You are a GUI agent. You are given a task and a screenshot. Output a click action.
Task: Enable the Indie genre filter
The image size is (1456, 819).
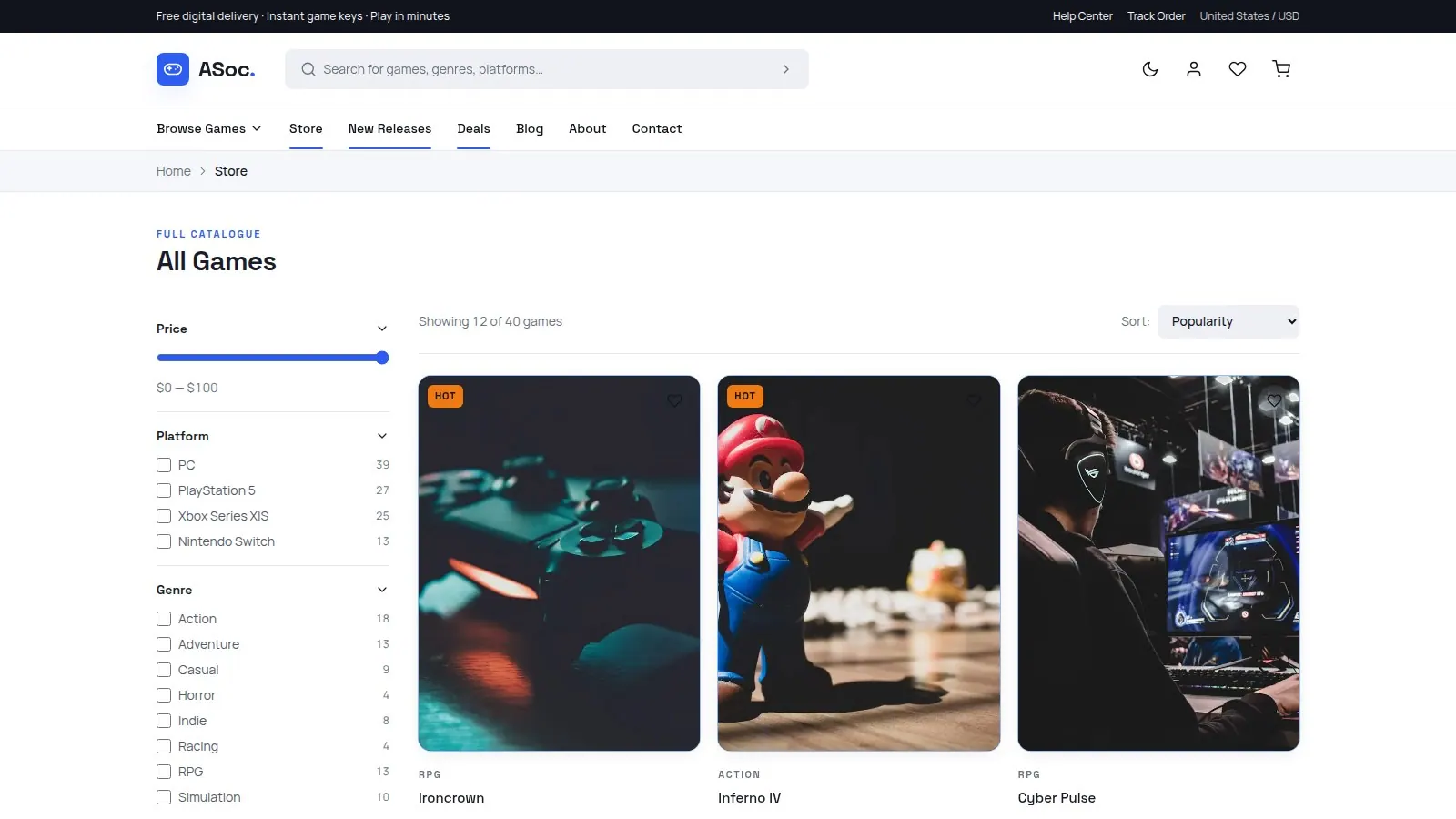pos(164,721)
